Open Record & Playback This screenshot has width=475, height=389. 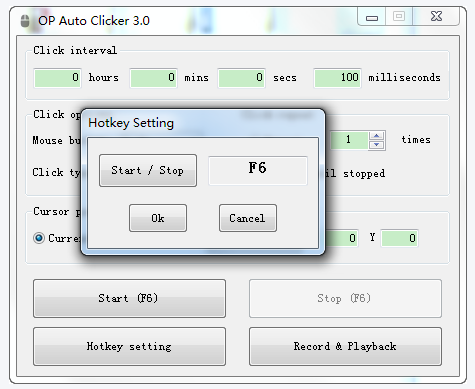pyautogui.click(x=345, y=346)
